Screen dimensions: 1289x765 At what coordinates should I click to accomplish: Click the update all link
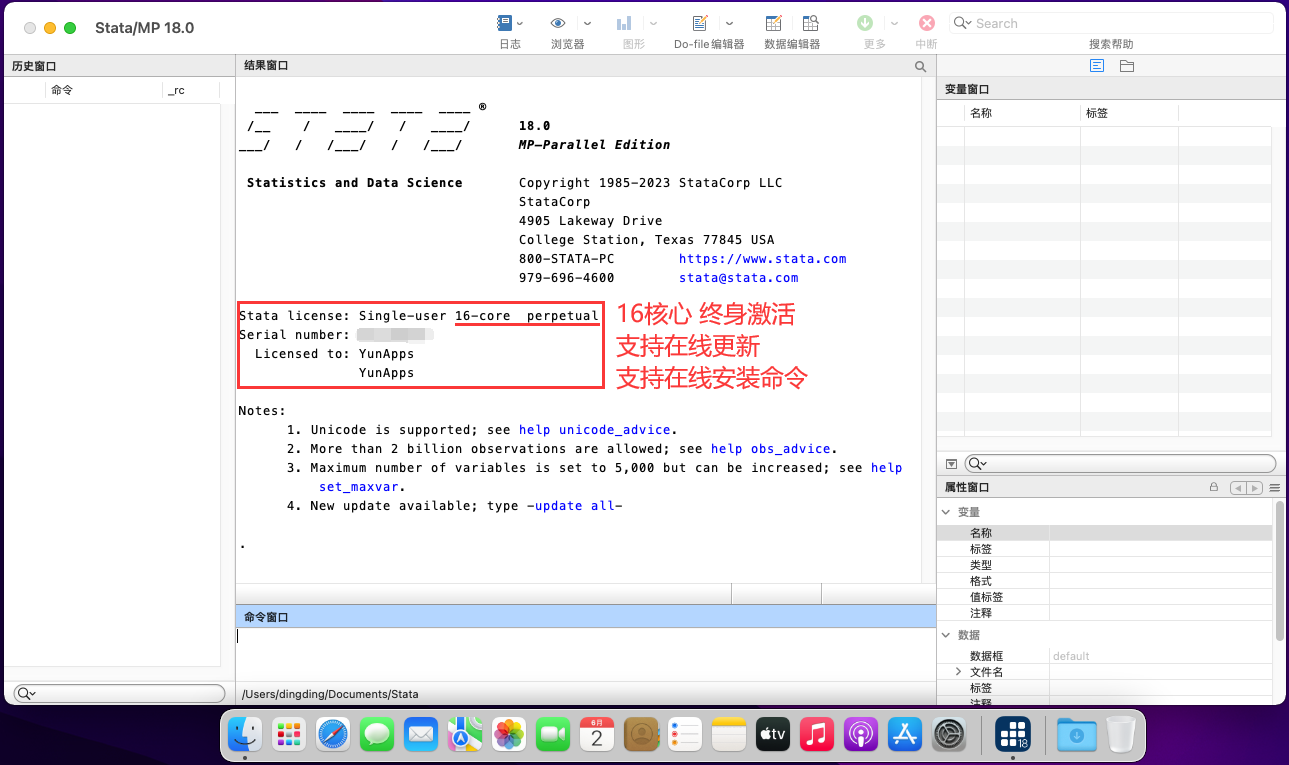574,506
